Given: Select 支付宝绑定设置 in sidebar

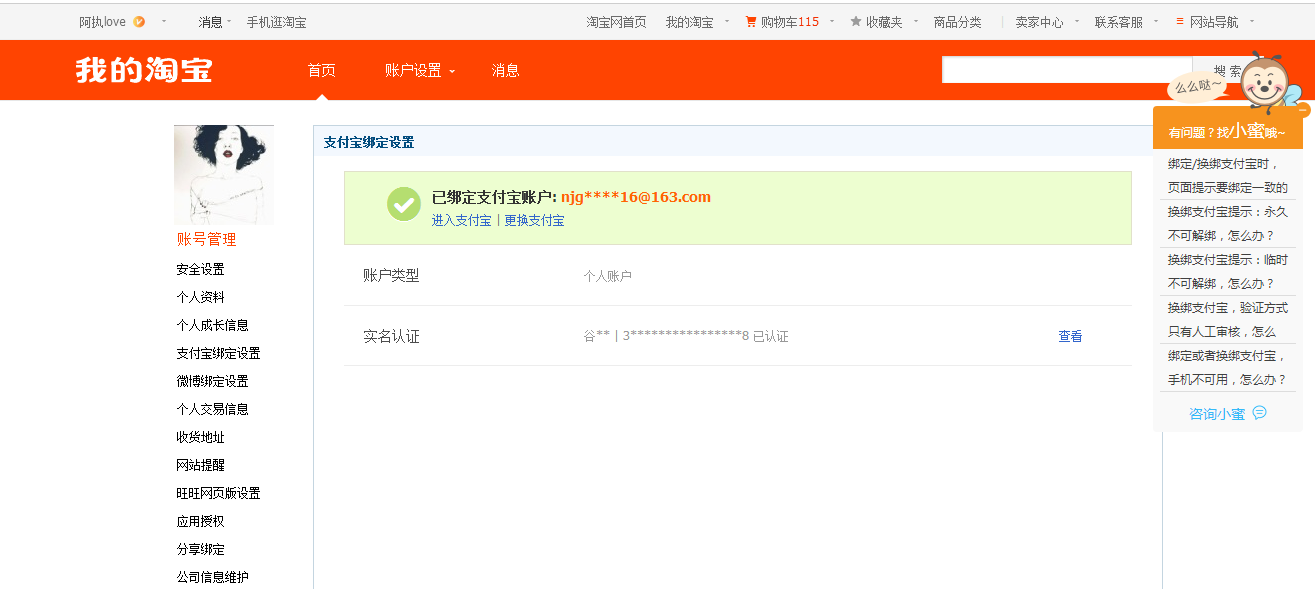Looking at the screenshot, I should [218, 353].
